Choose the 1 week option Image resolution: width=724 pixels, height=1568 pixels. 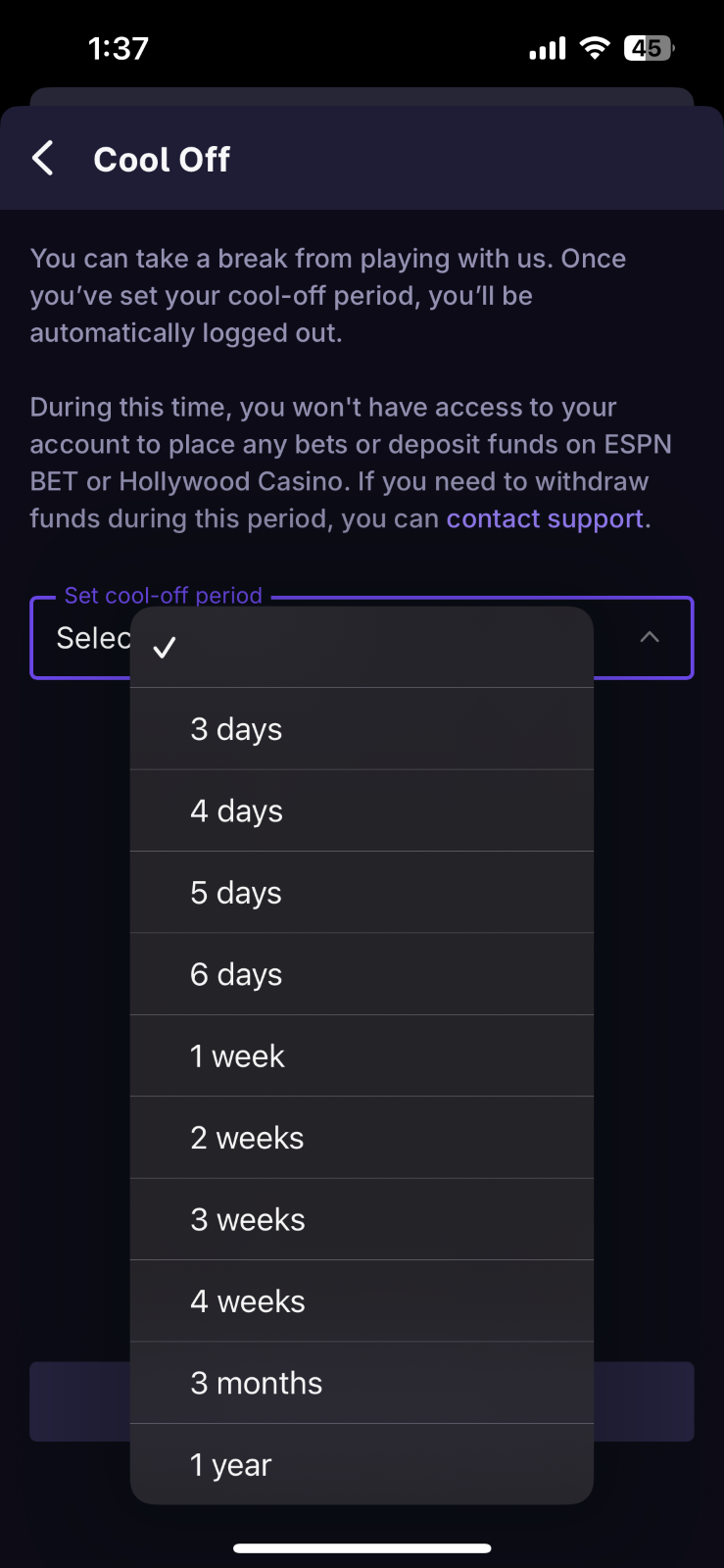click(x=362, y=1056)
